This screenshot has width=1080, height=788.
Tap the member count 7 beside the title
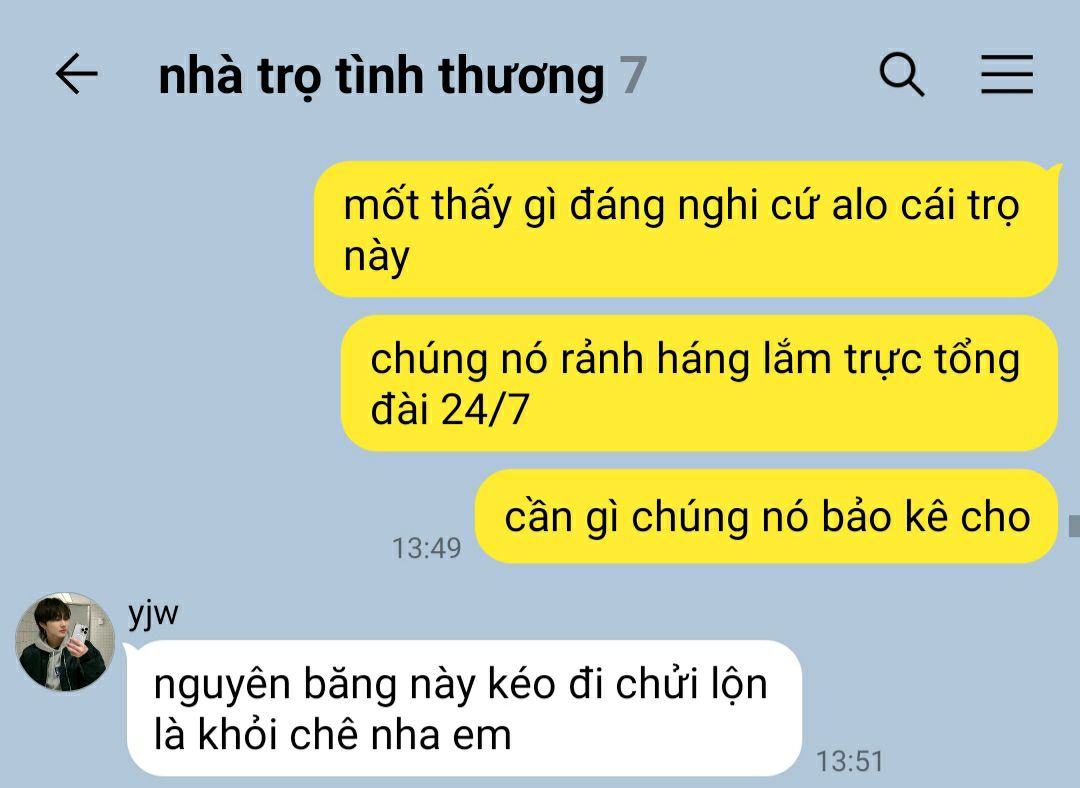633,74
